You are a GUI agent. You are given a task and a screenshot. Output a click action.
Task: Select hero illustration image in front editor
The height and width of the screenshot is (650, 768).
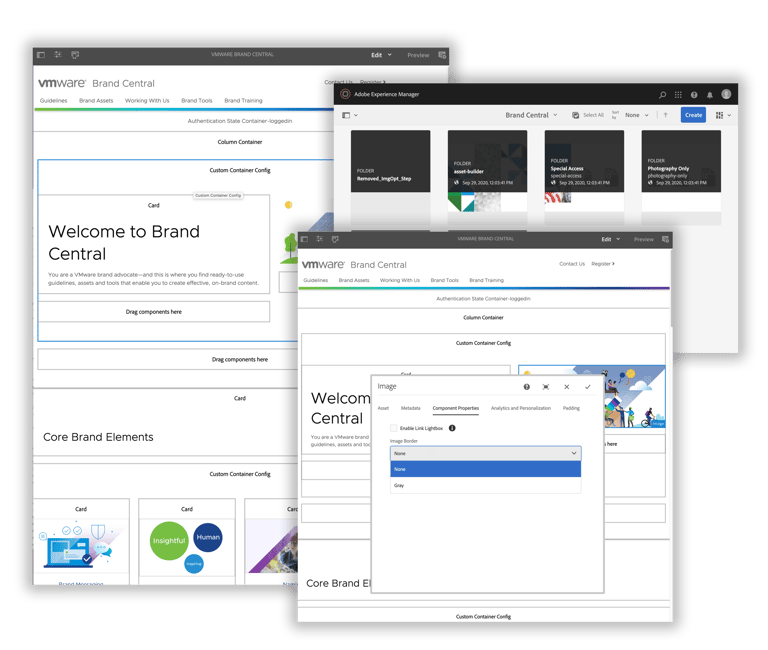(x=635, y=397)
